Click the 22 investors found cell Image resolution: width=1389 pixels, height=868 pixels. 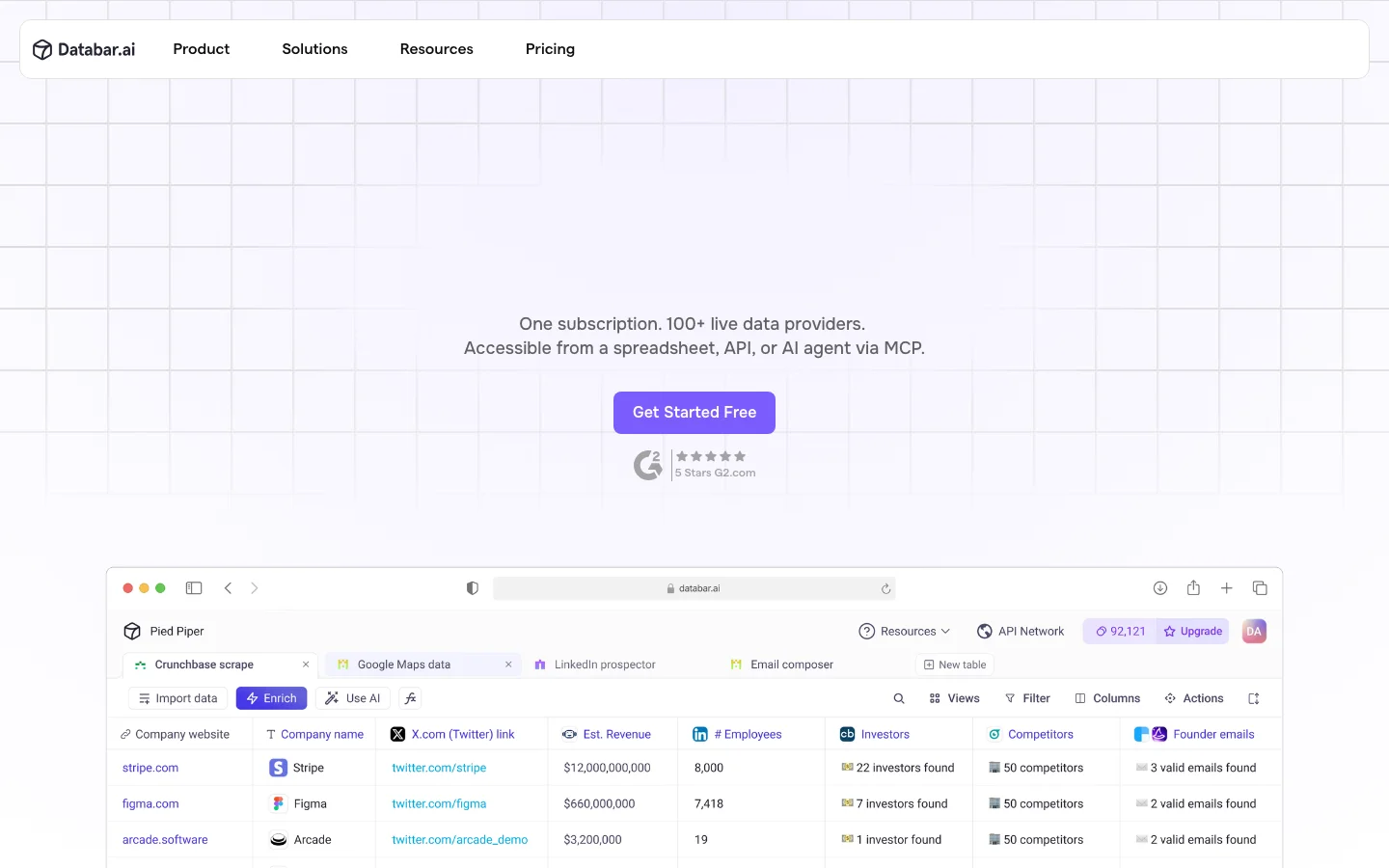point(899,769)
